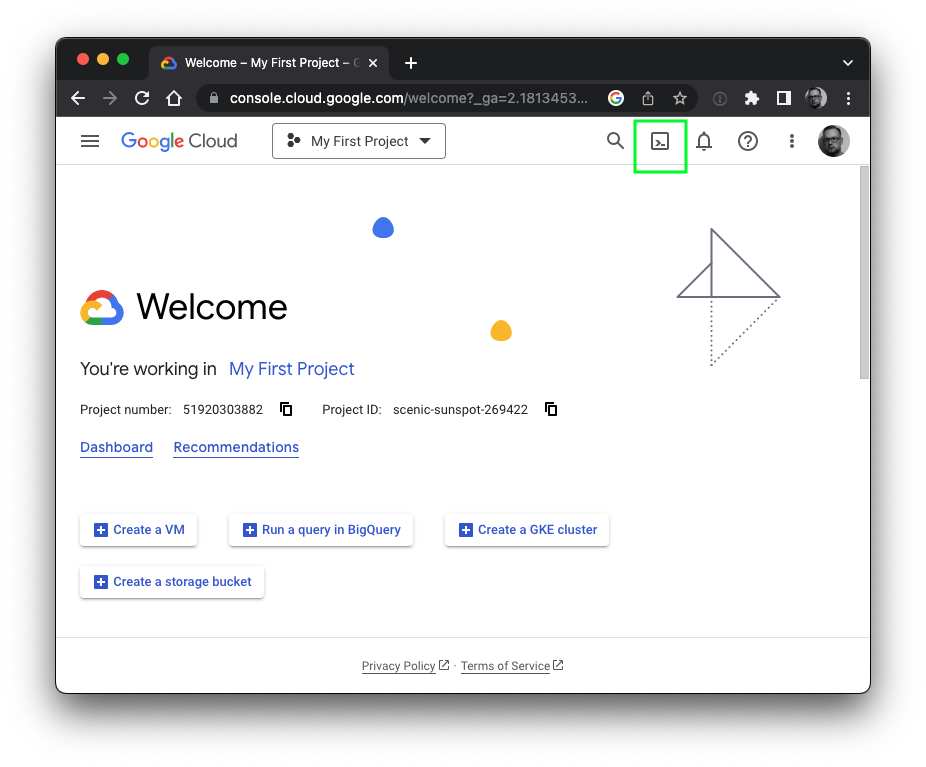The width and height of the screenshot is (926, 767).
Task: Open the My First Project link
Action: click(x=291, y=369)
